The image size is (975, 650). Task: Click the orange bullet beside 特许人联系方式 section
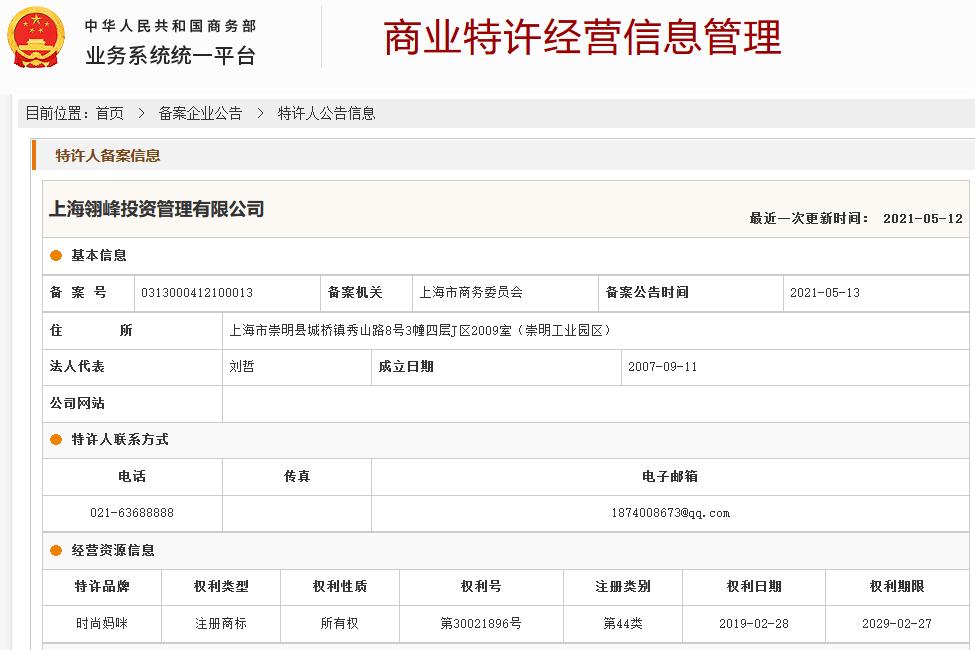point(57,440)
